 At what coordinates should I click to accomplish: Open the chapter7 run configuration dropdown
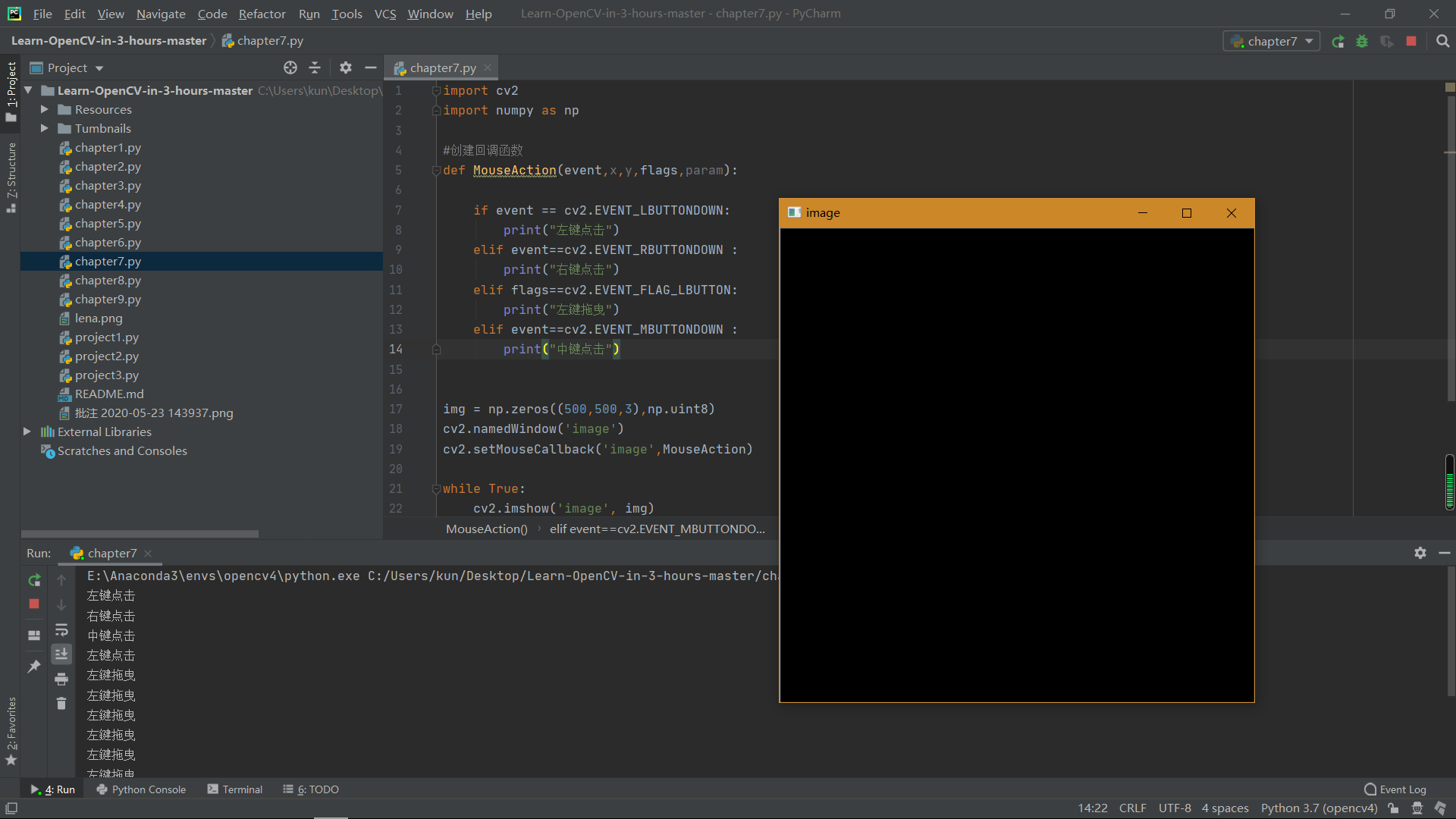(x=1272, y=42)
